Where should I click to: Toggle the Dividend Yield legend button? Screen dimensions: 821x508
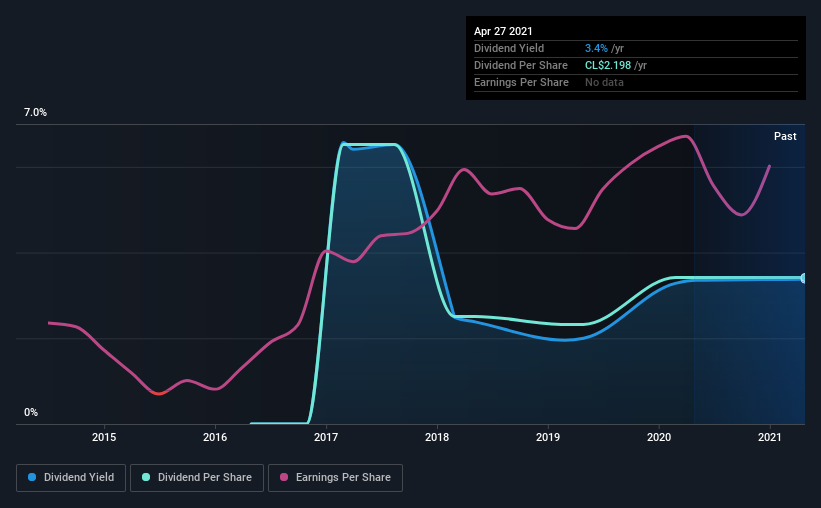point(71,478)
